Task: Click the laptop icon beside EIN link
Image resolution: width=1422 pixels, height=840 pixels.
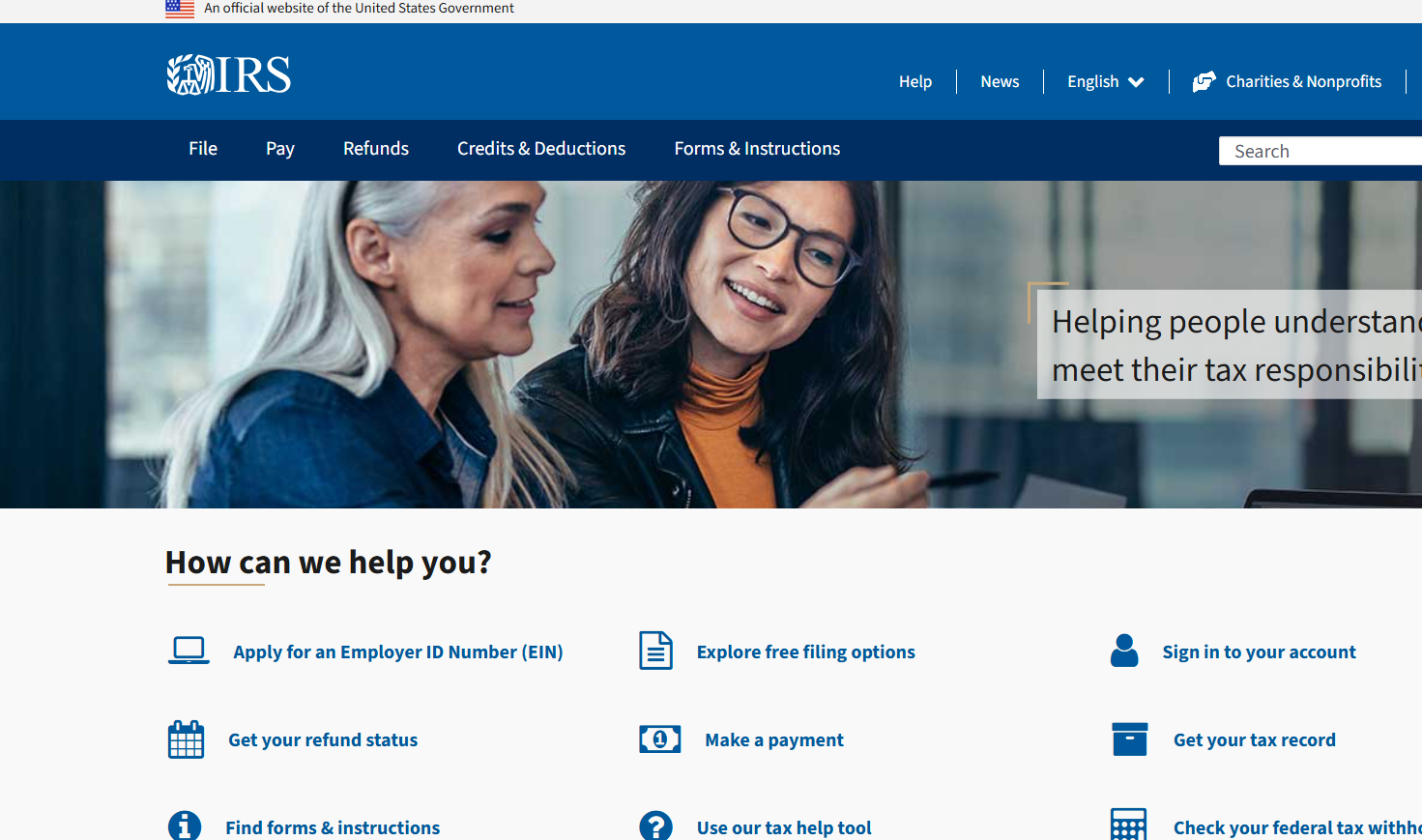Action: (189, 651)
